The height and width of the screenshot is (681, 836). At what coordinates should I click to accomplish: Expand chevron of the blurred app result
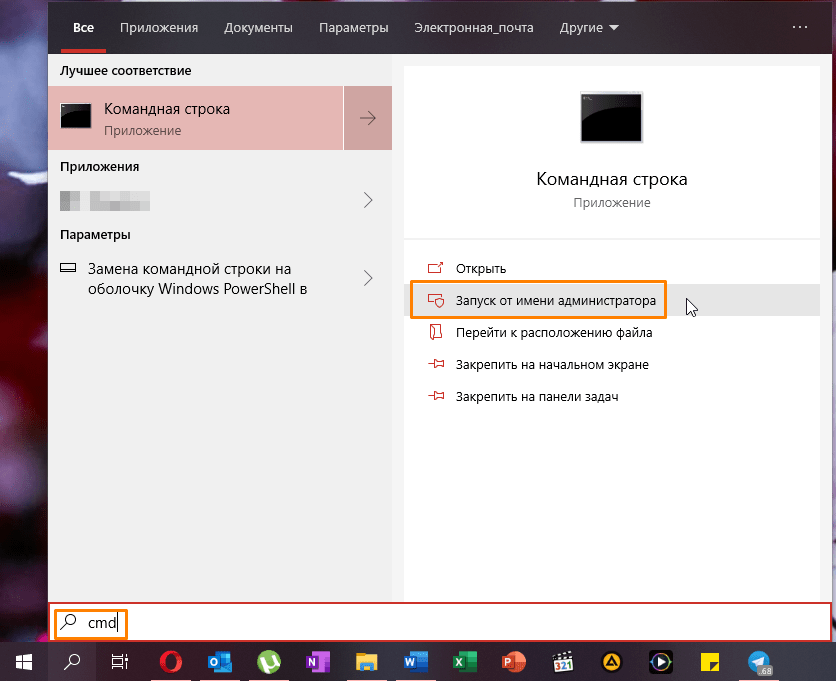pyautogui.click(x=368, y=201)
